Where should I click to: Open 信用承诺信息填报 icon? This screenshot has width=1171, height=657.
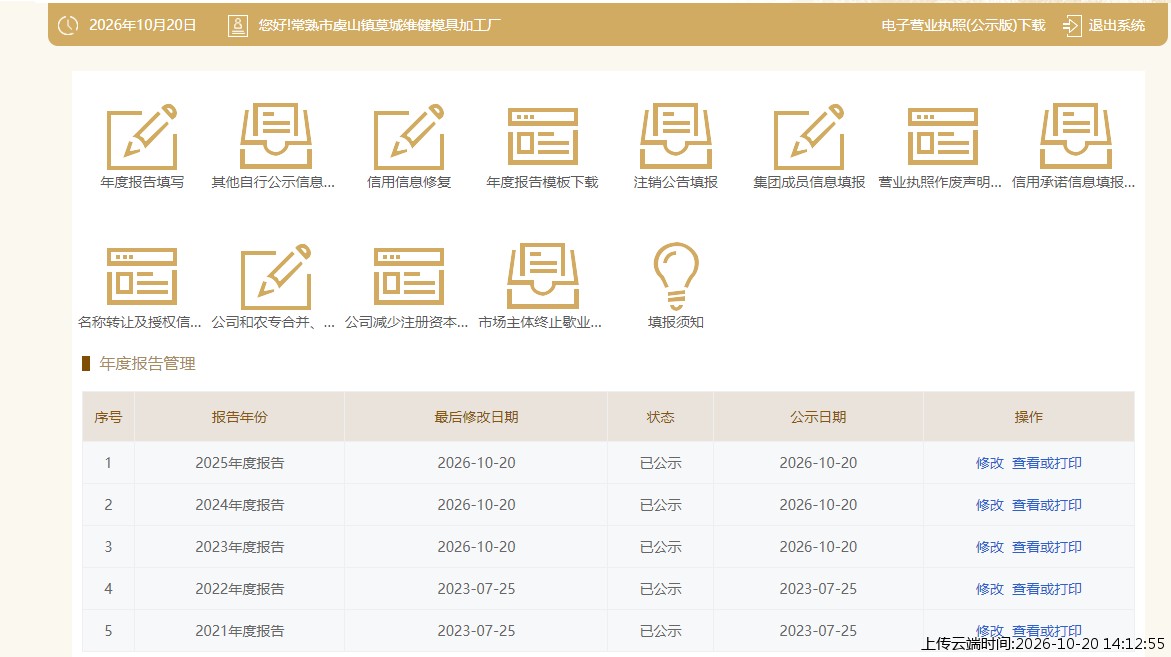1075,137
